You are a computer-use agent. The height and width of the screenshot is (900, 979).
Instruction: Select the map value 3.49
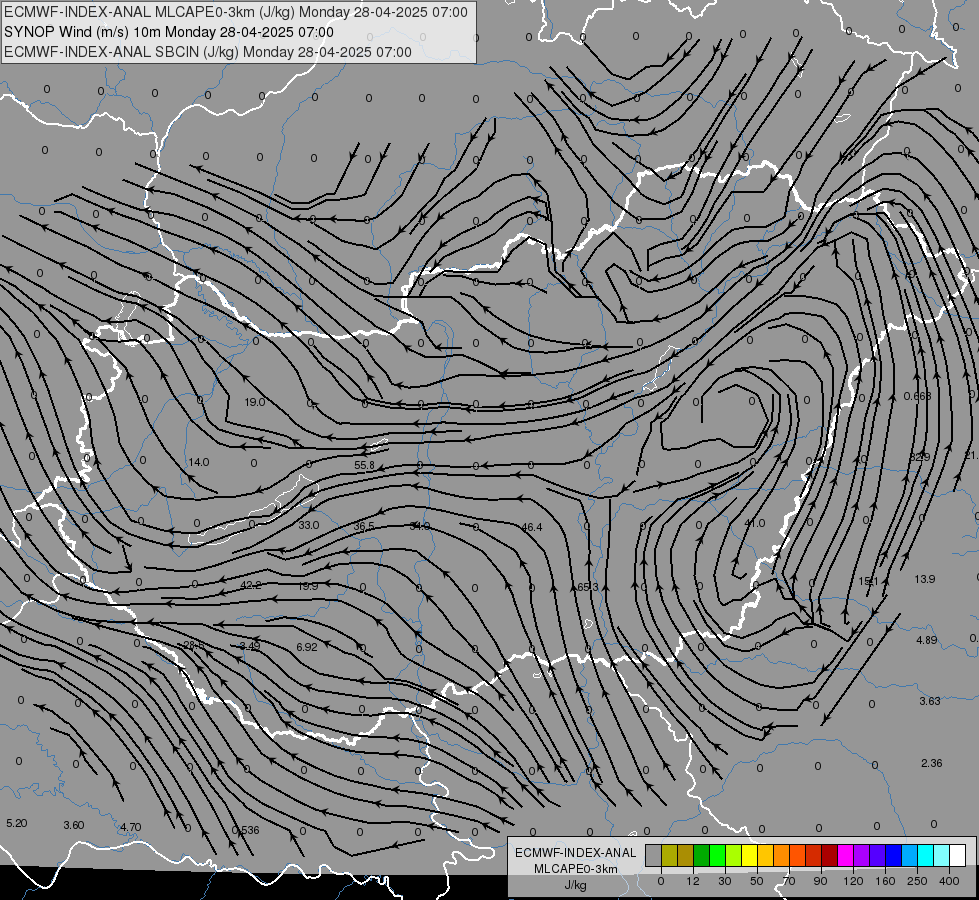[x=250, y=646]
